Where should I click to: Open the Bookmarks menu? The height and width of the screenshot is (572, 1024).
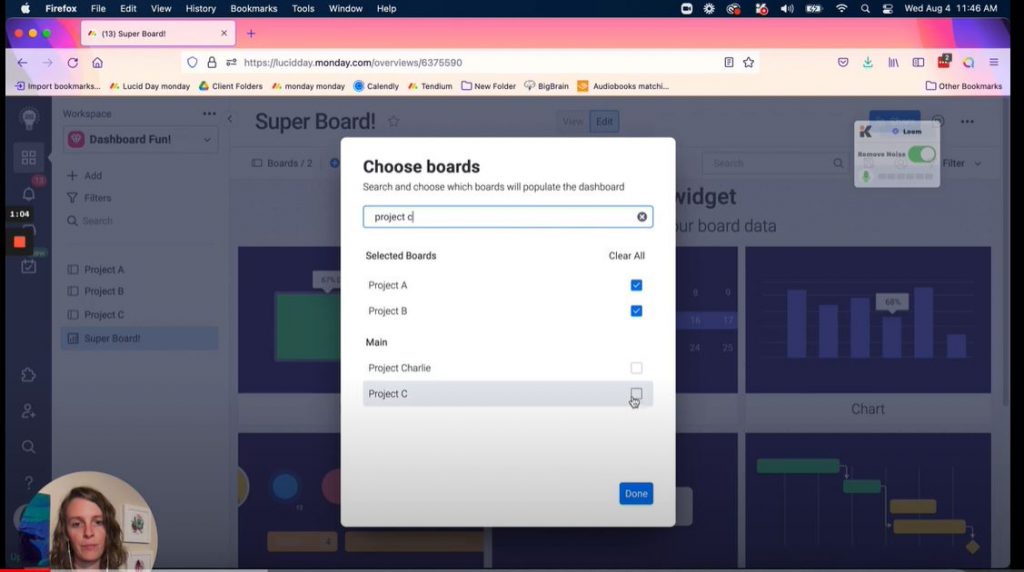253,8
